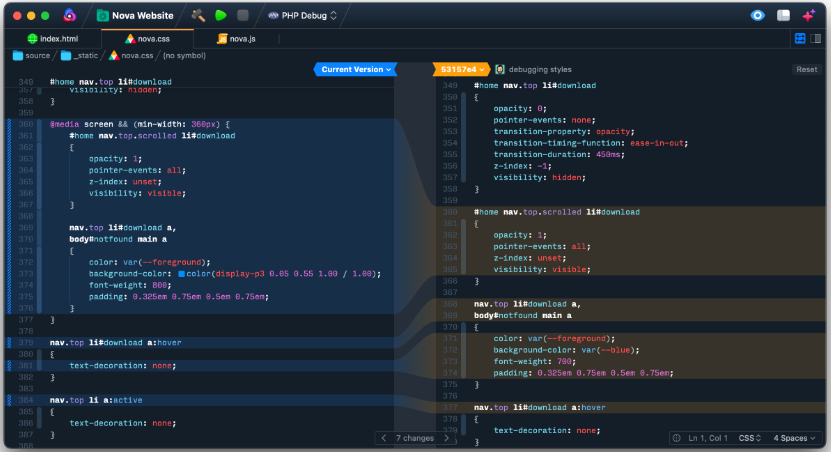Toggle the split editor sidebar icon
The image size is (831, 452).
point(816,38)
